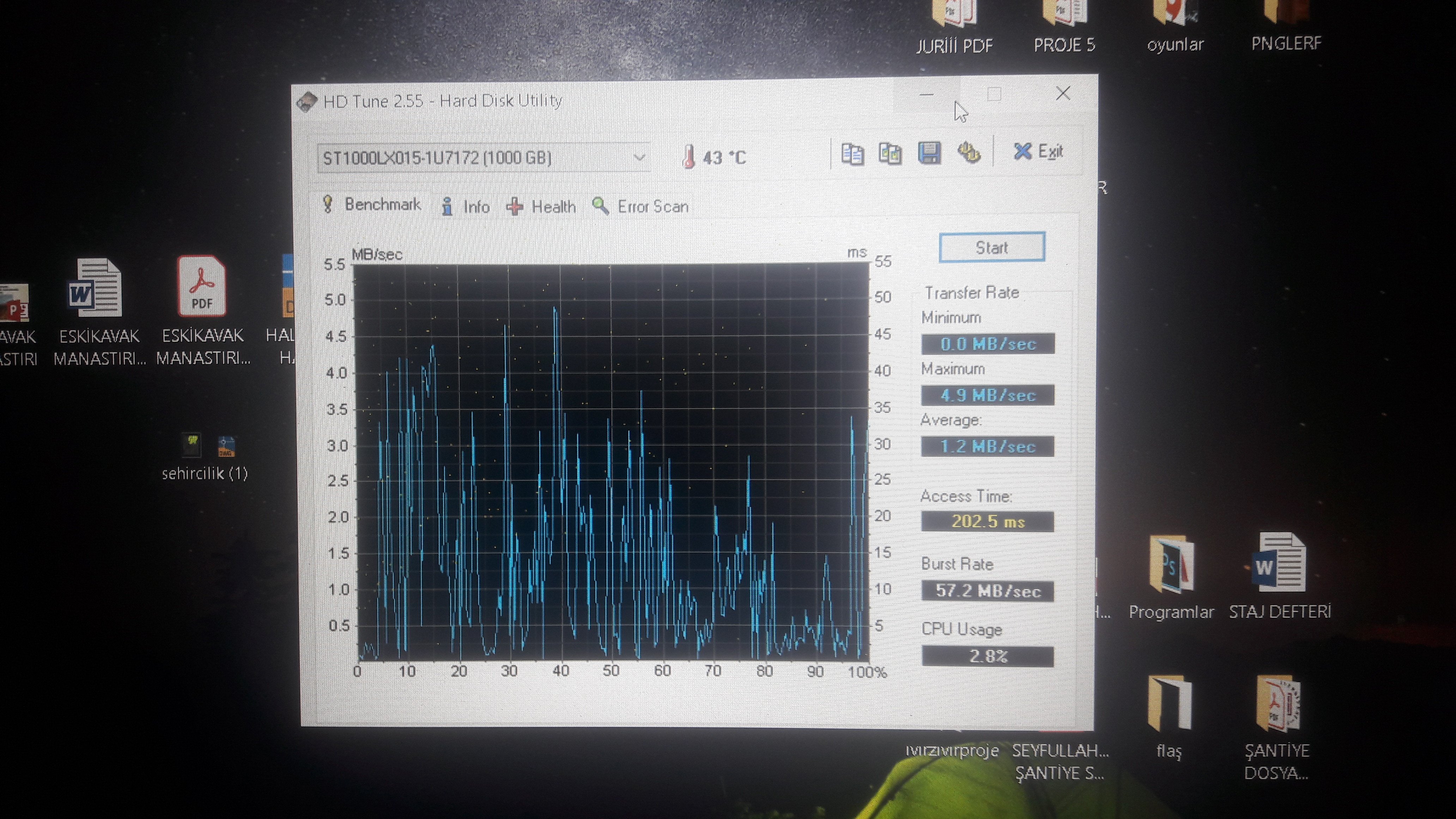Click the copy screenshot to clipboard icon
The height and width of the screenshot is (819, 1456).
(x=890, y=154)
